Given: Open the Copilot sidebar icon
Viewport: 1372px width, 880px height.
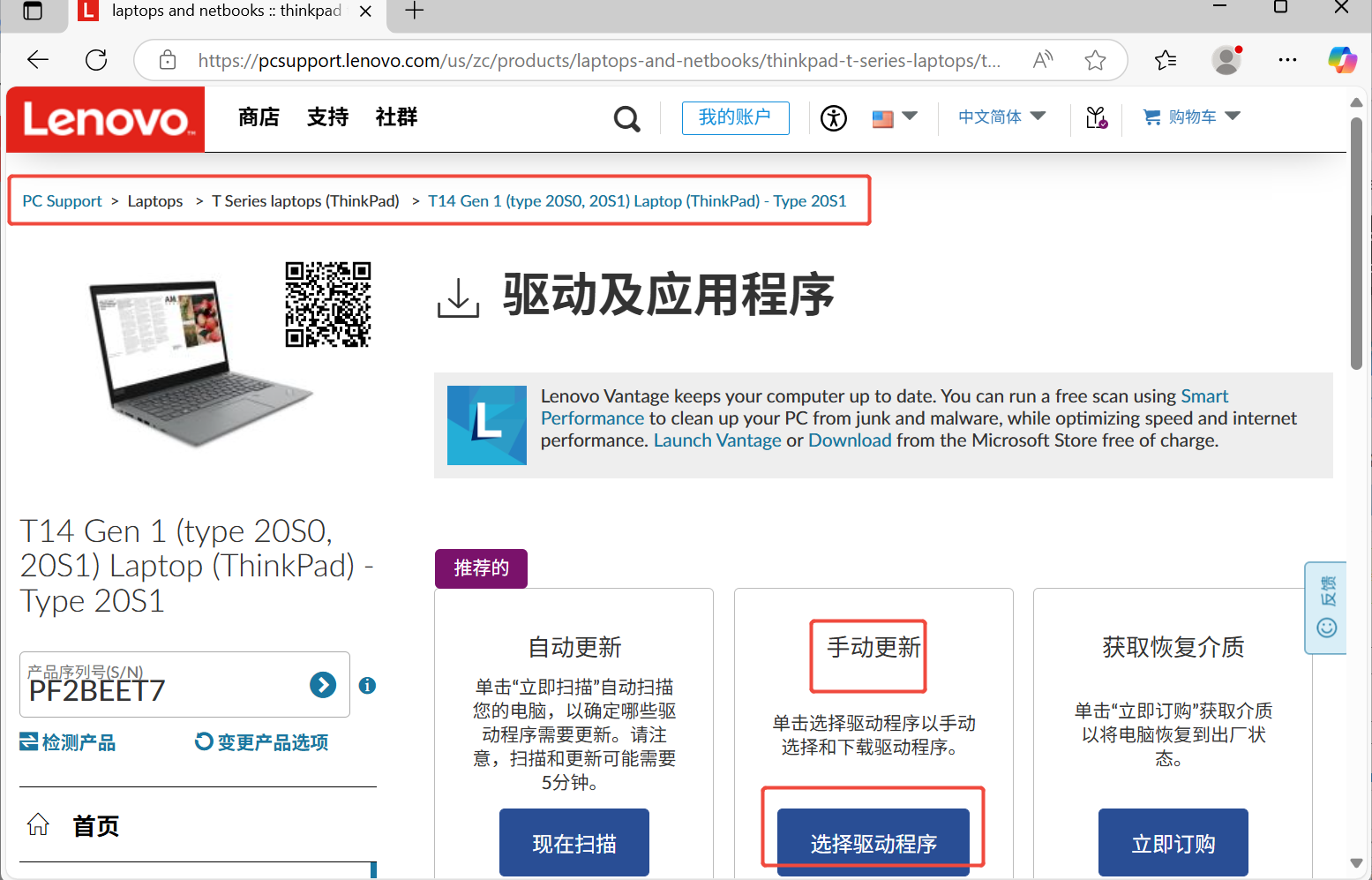Looking at the screenshot, I should pyautogui.click(x=1342, y=60).
